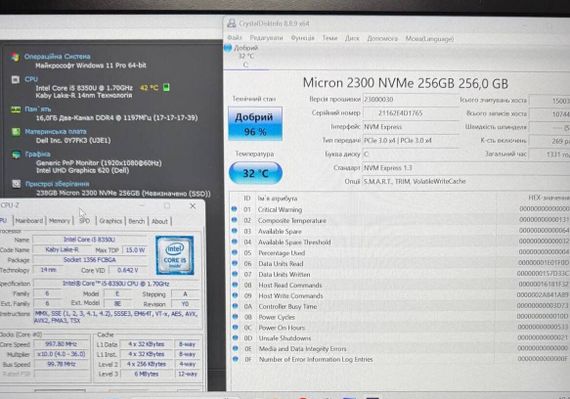Image resolution: width=570 pixels, height=399 pixels.
Task: Open the Материнська плата section link
Action: (x=56, y=131)
